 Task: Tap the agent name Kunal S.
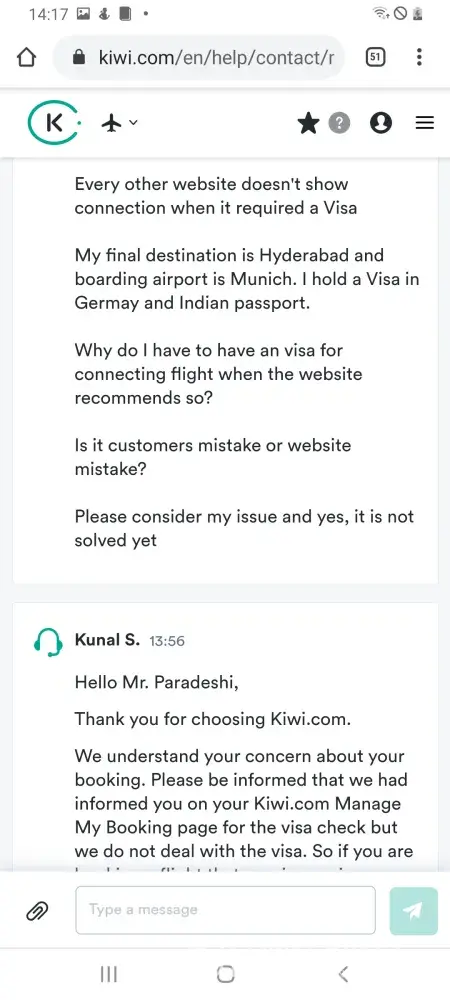pyautogui.click(x=107, y=640)
